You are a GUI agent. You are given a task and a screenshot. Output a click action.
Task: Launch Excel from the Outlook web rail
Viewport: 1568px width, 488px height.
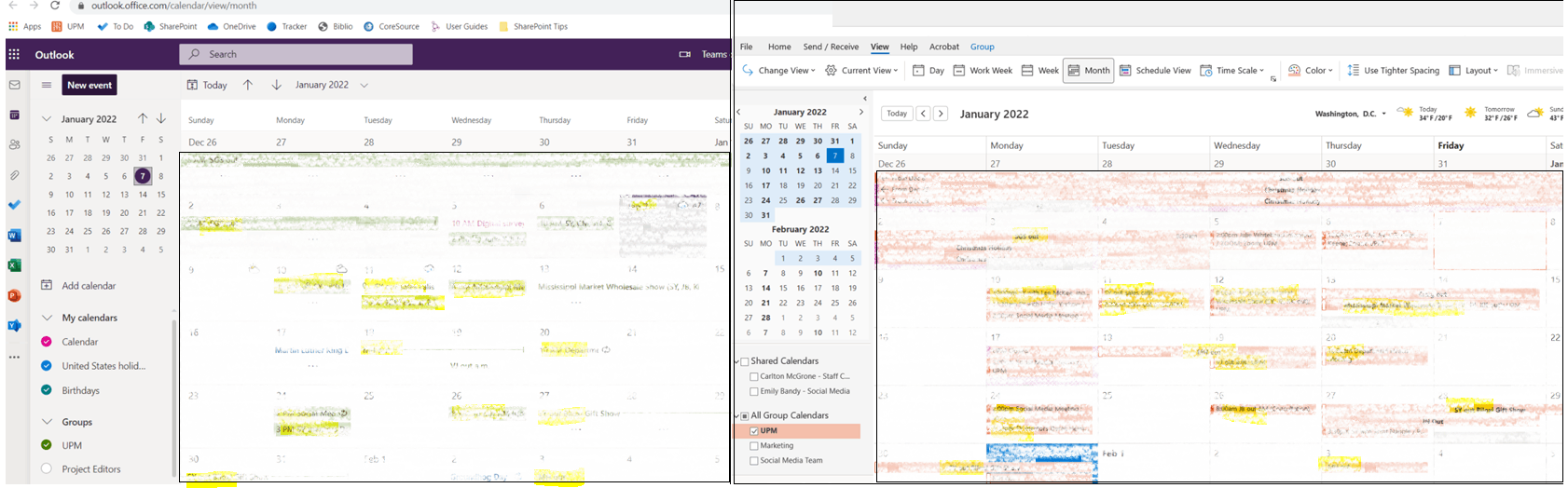[14, 265]
